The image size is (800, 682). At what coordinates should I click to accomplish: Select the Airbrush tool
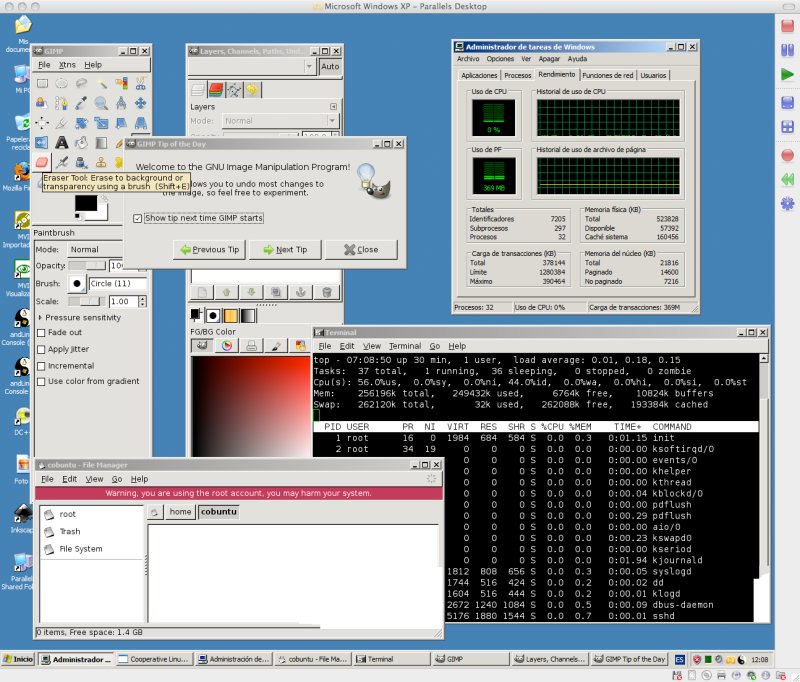(x=62, y=163)
